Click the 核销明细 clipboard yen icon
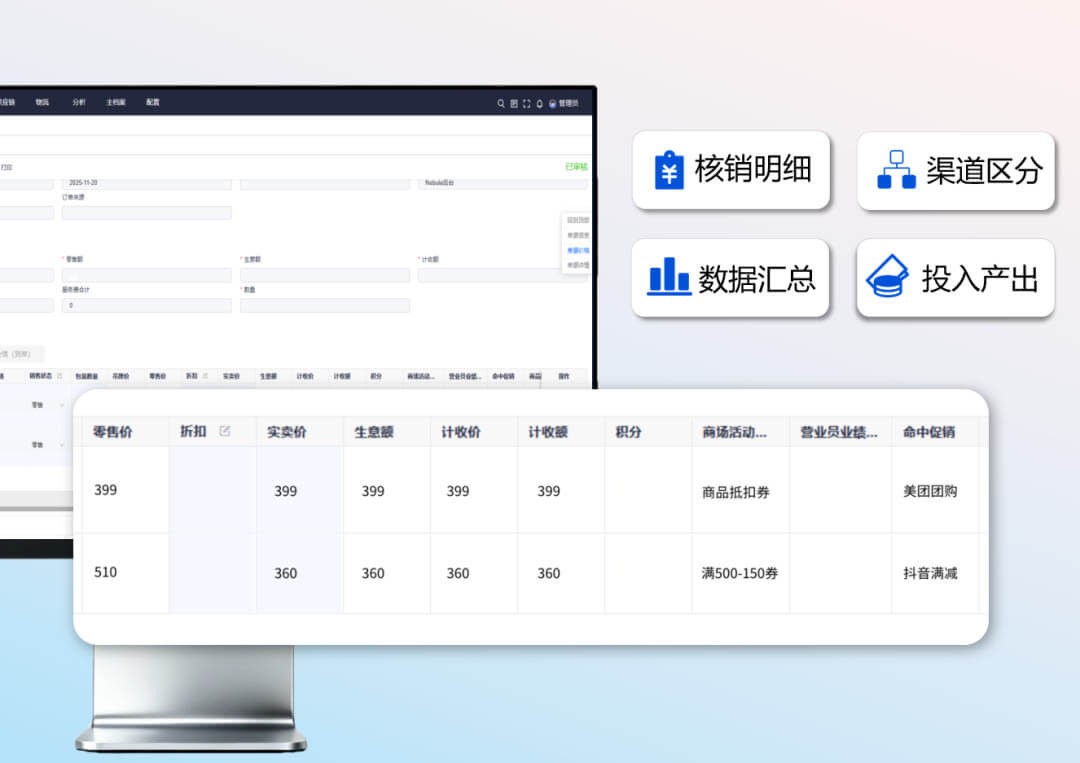Image resolution: width=1080 pixels, height=763 pixels. 668,170
